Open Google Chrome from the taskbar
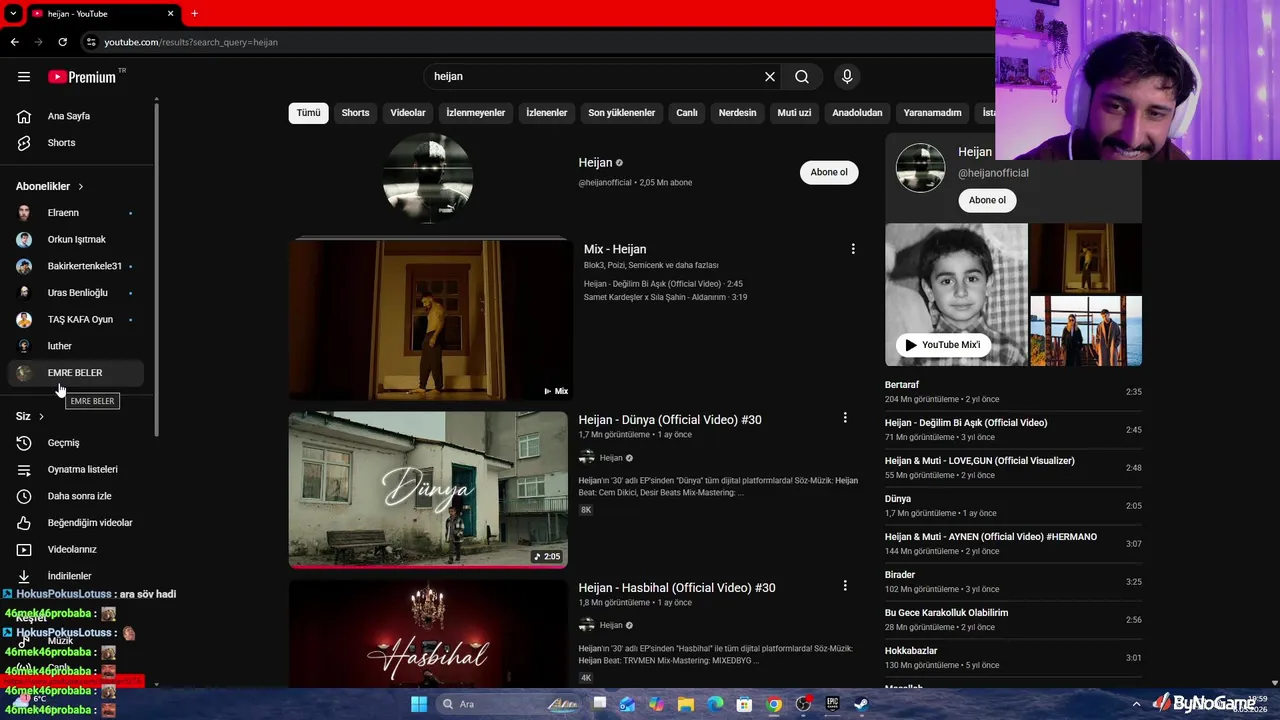This screenshot has height=720, width=1280. (774, 704)
